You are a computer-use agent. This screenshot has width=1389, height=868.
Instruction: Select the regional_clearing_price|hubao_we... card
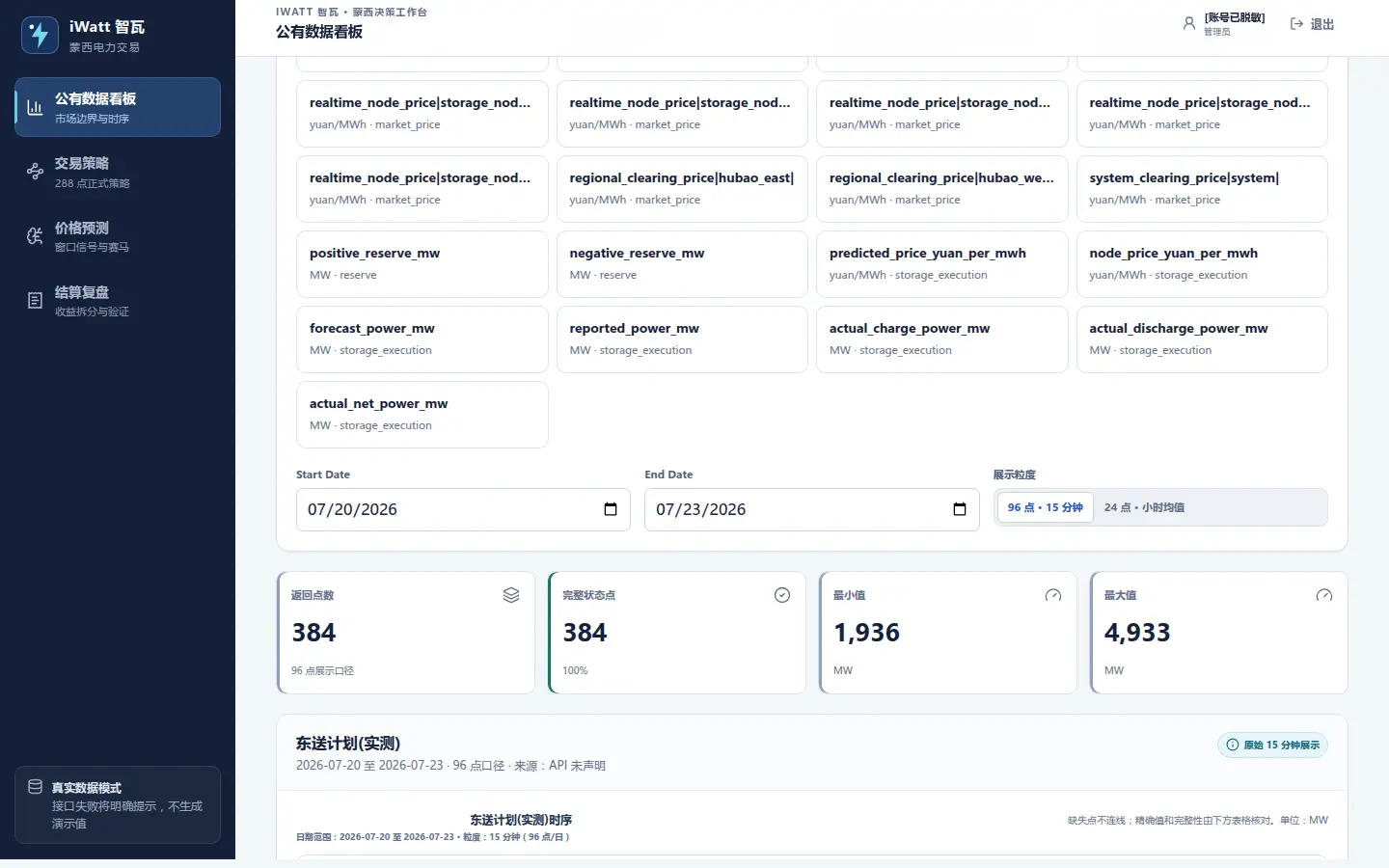coord(942,189)
